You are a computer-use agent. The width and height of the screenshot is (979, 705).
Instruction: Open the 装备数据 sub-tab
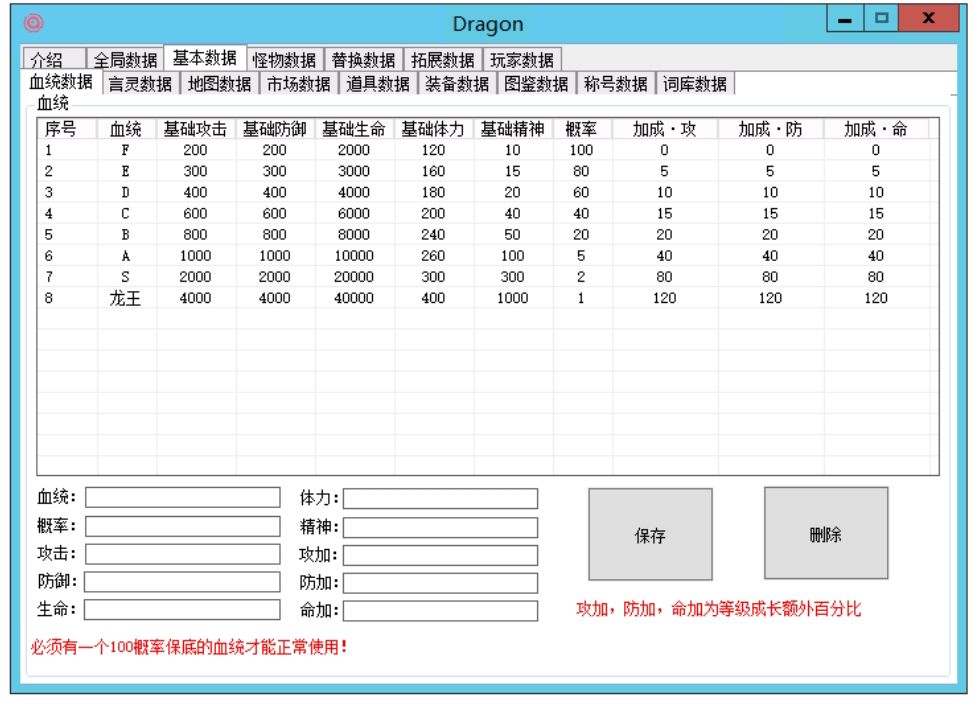[457, 84]
